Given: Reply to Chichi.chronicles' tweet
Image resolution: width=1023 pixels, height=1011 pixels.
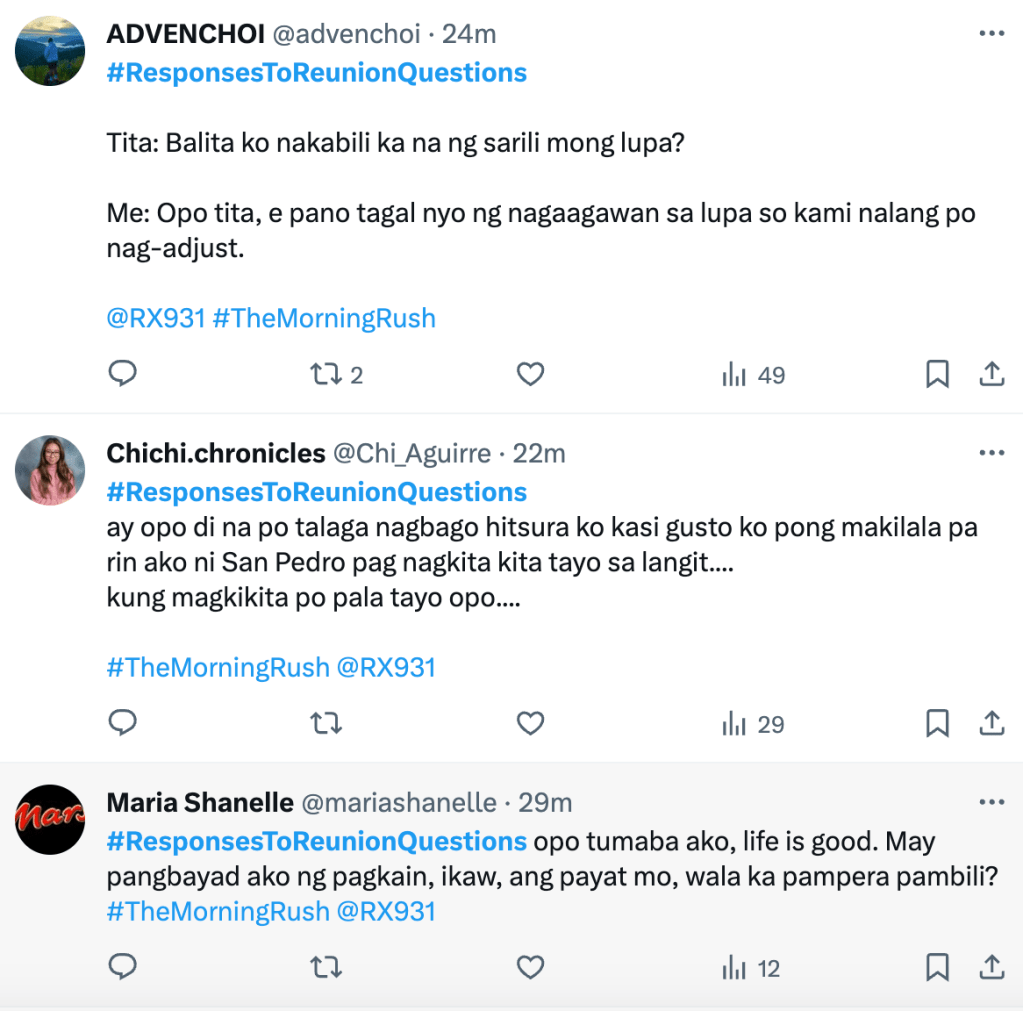Looking at the screenshot, I should tap(122, 723).
